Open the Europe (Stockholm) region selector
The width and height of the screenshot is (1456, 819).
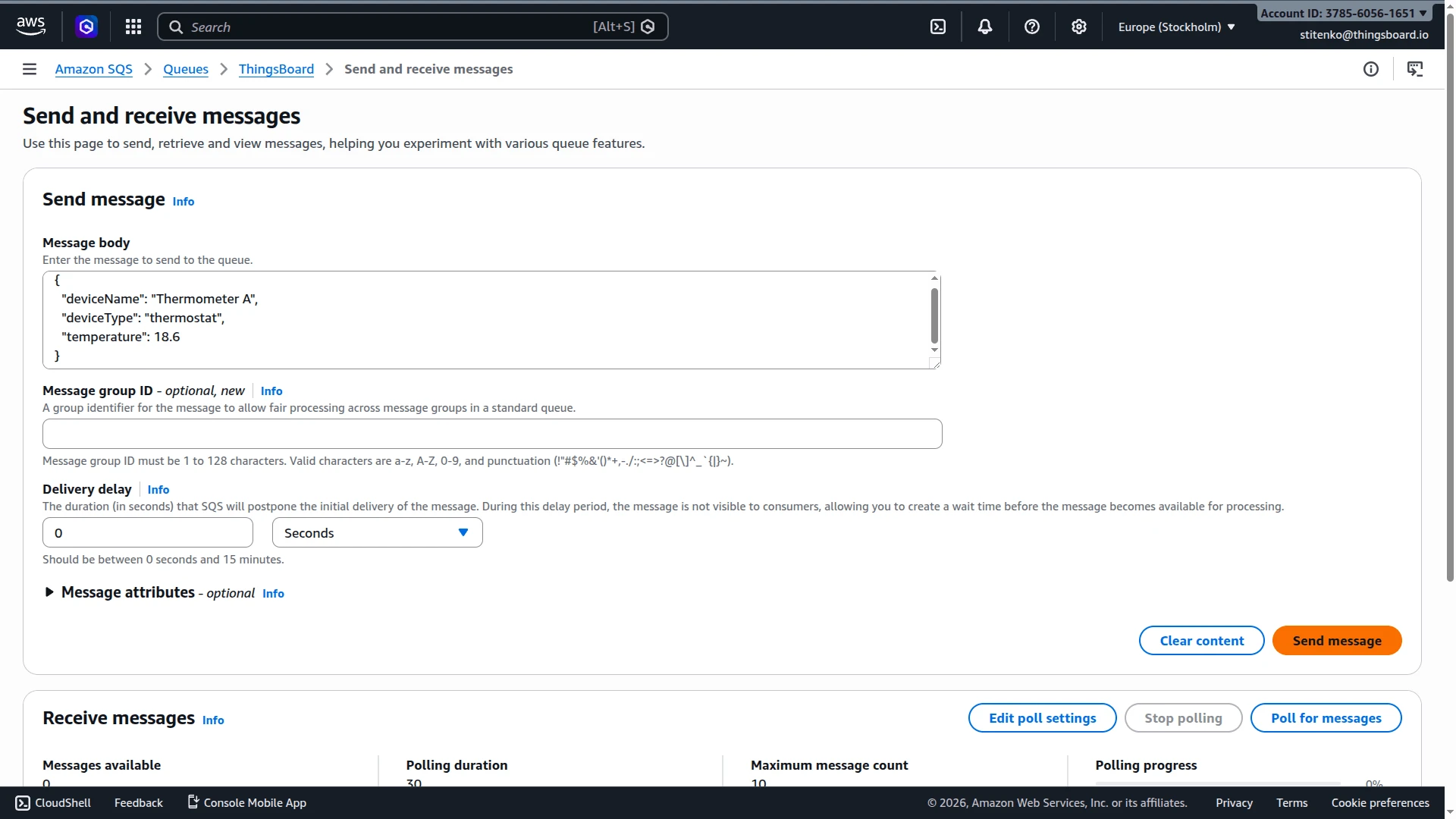click(1176, 27)
